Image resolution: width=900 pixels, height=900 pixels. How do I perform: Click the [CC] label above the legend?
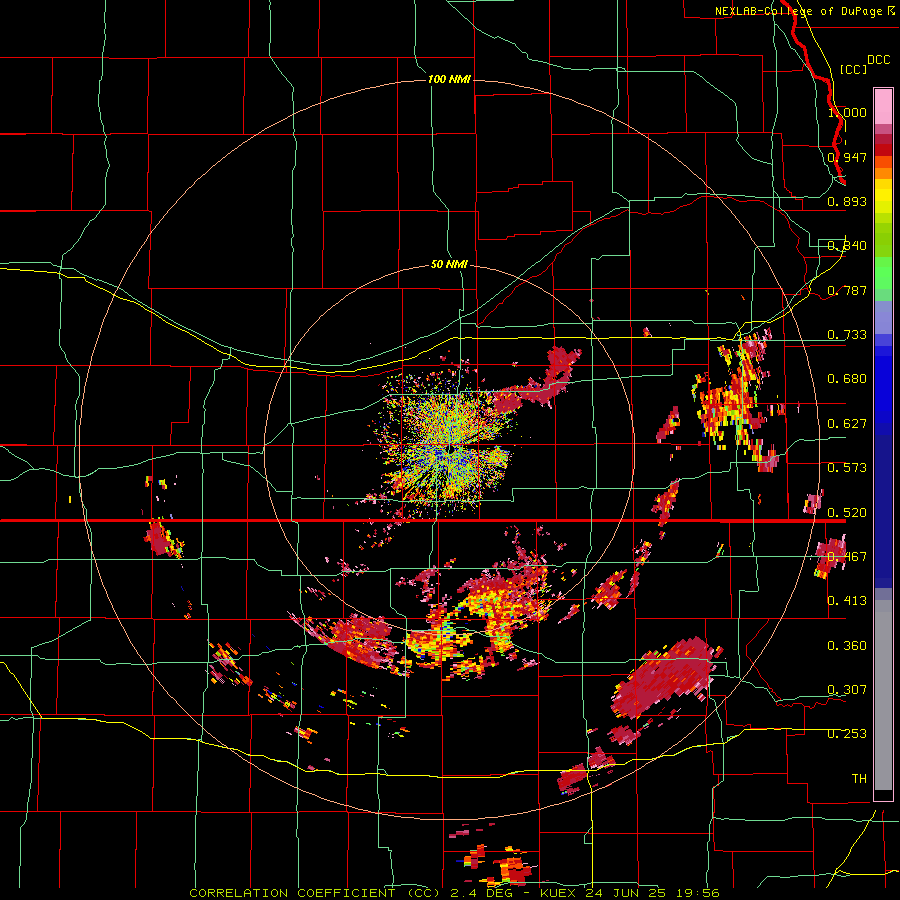click(x=854, y=69)
